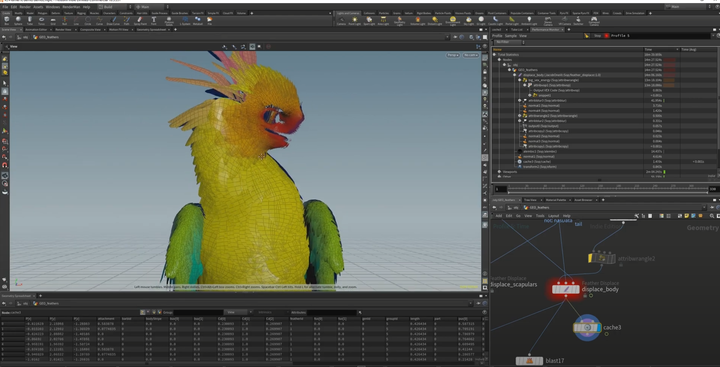Select the Box shelf tool
This screenshot has height=367, width=720.
point(6,20)
